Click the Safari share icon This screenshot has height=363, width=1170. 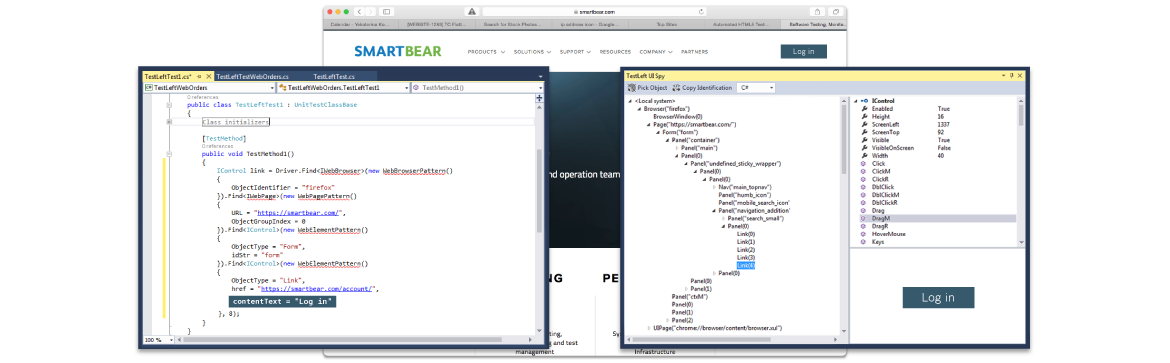tap(818, 12)
